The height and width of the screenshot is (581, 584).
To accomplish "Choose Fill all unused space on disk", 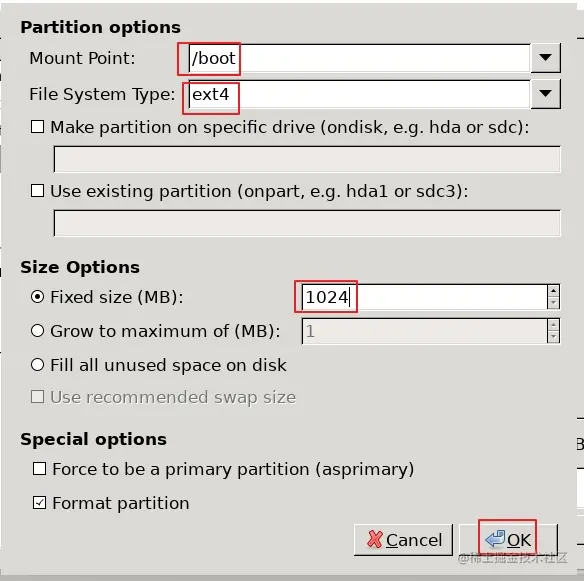I will point(38,365).
